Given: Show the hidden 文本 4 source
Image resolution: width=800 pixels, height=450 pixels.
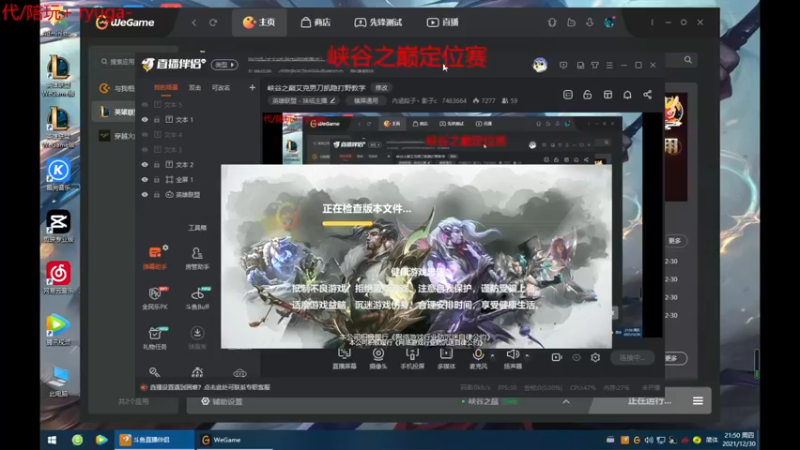Looking at the screenshot, I should click(x=145, y=135).
